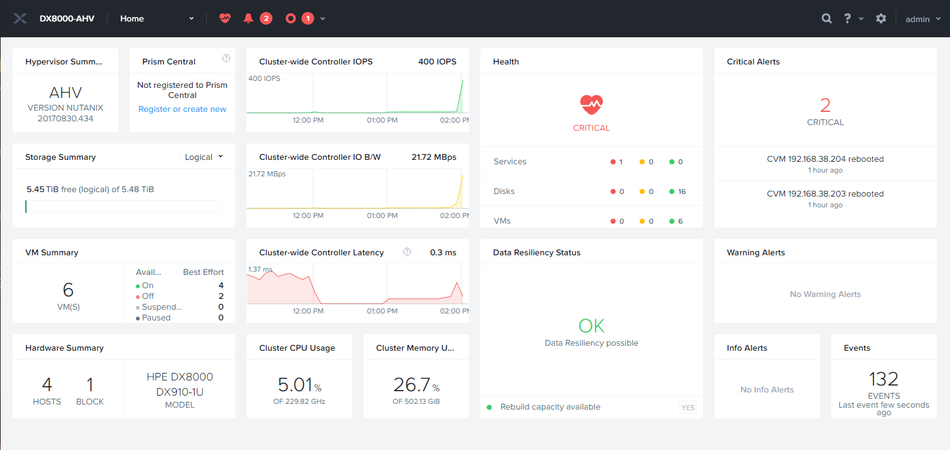Click the OK data resiliency status
The height and width of the screenshot is (450, 950).
591,326
